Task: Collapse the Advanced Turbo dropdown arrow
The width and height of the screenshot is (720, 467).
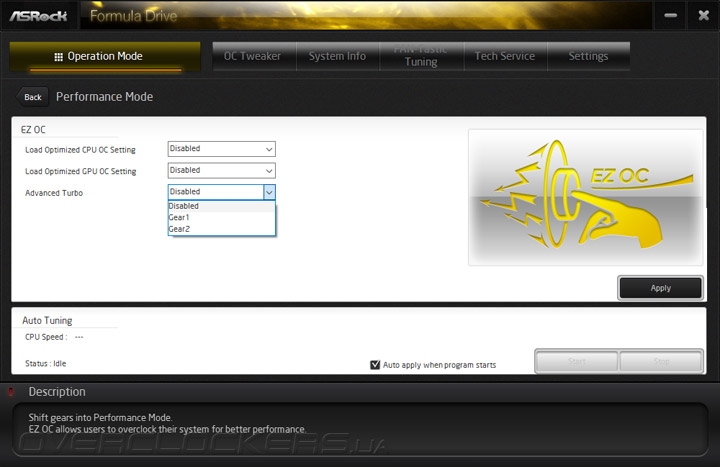Action: pos(269,192)
